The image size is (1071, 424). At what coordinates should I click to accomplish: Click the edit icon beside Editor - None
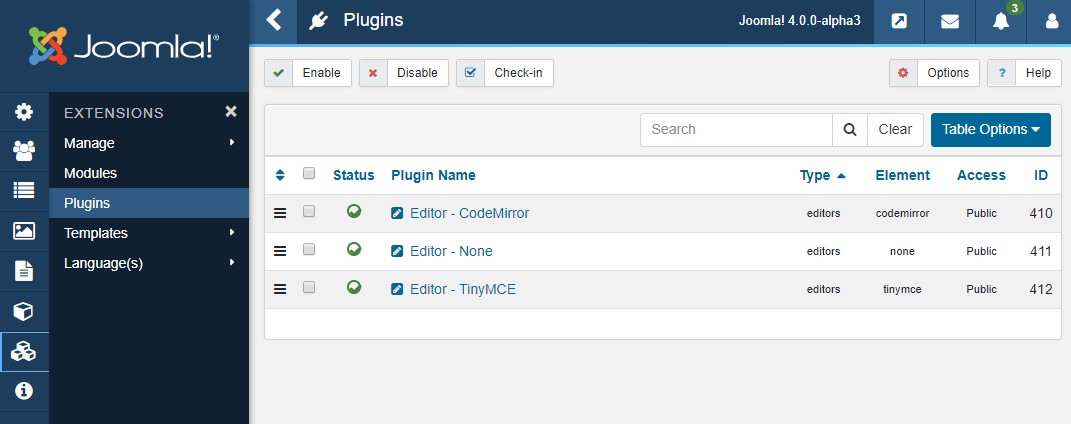click(397, 251)
